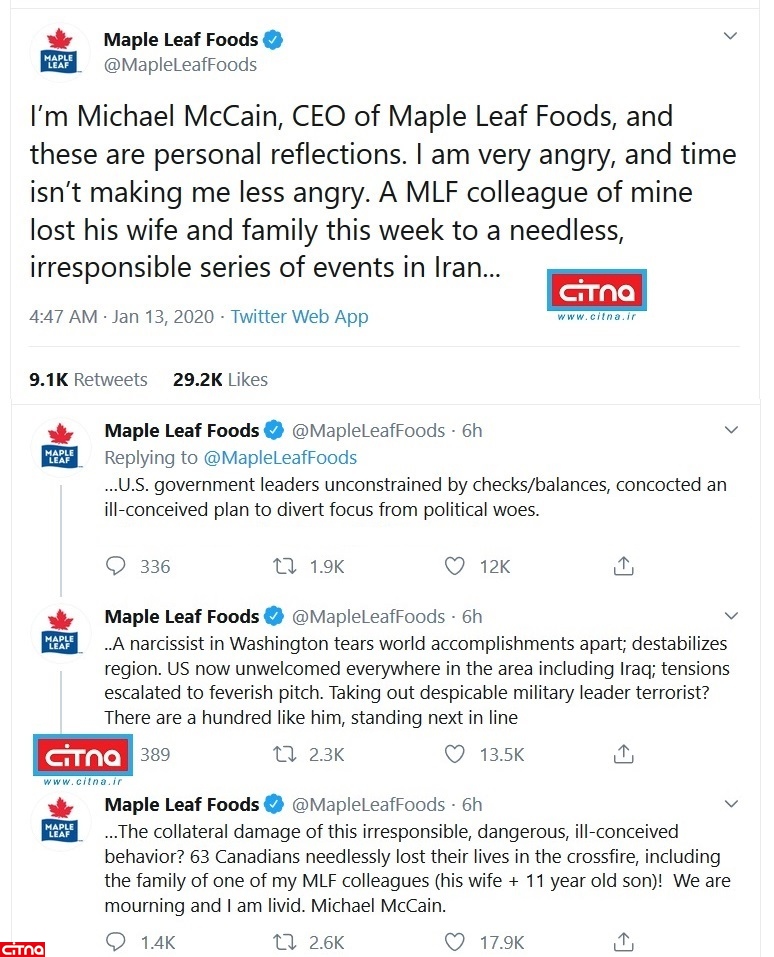Like the tweet with 17.9K likes
This screenshot has height=957, width=774.
click(455, 942)
